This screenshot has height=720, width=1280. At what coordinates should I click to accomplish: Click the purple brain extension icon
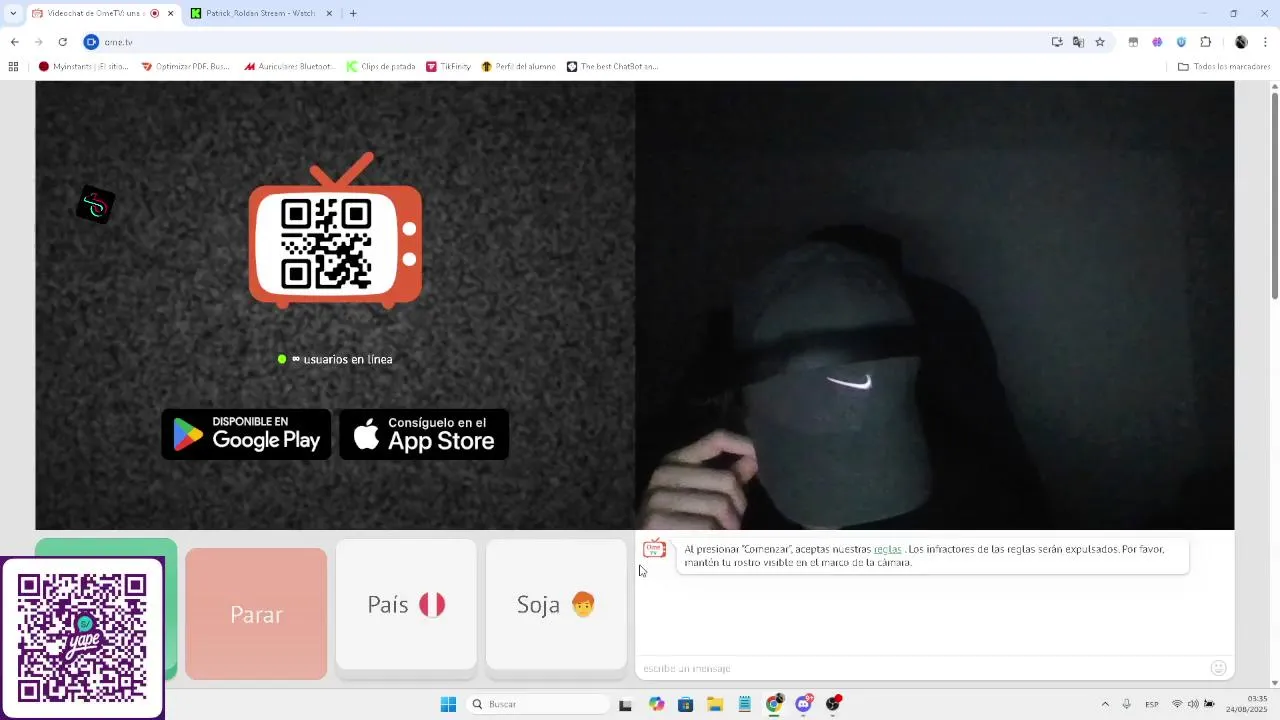click(x=1157, y=42)
